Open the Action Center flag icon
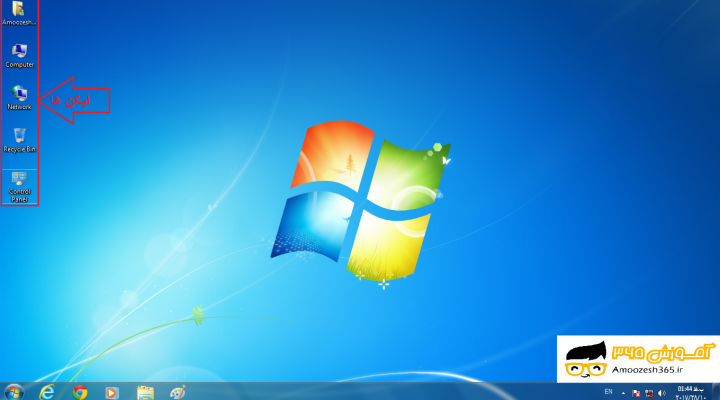Viewport: 720px width, 400px height. point(636,393)
